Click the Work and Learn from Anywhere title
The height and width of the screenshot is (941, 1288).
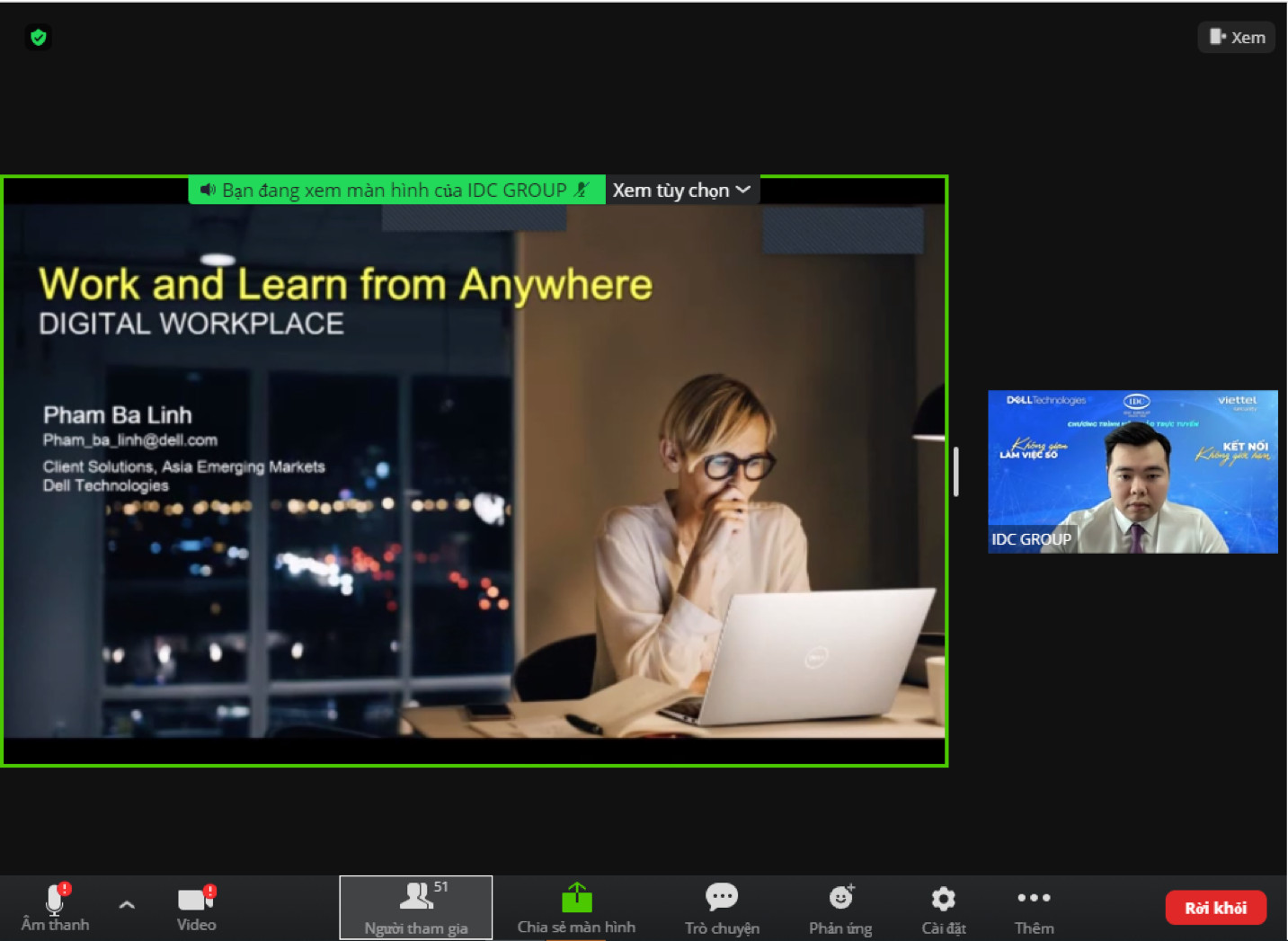click(346, 285)
